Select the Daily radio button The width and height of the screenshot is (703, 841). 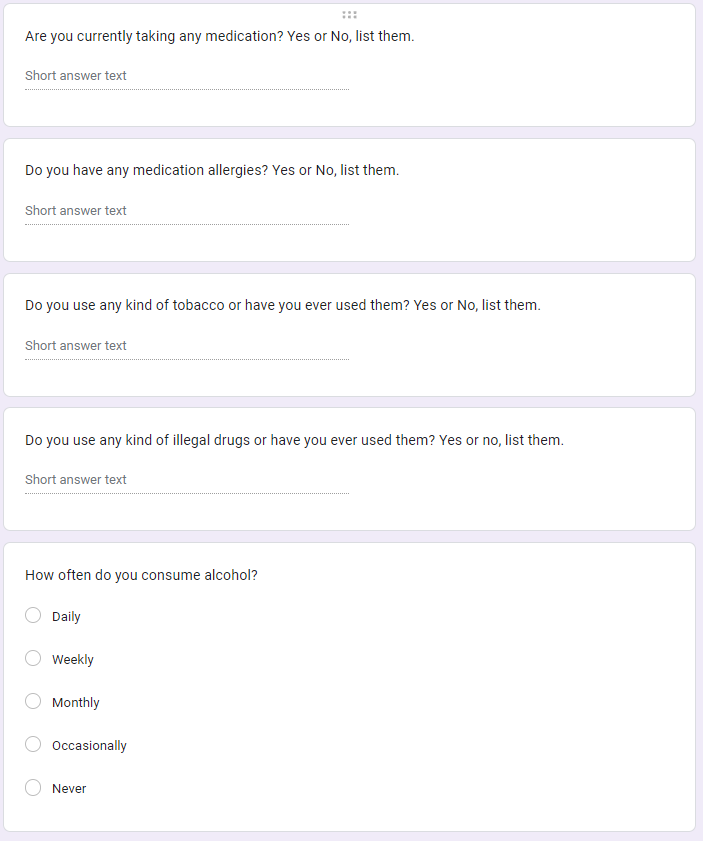pyautogui.click(x=33, y=616)
